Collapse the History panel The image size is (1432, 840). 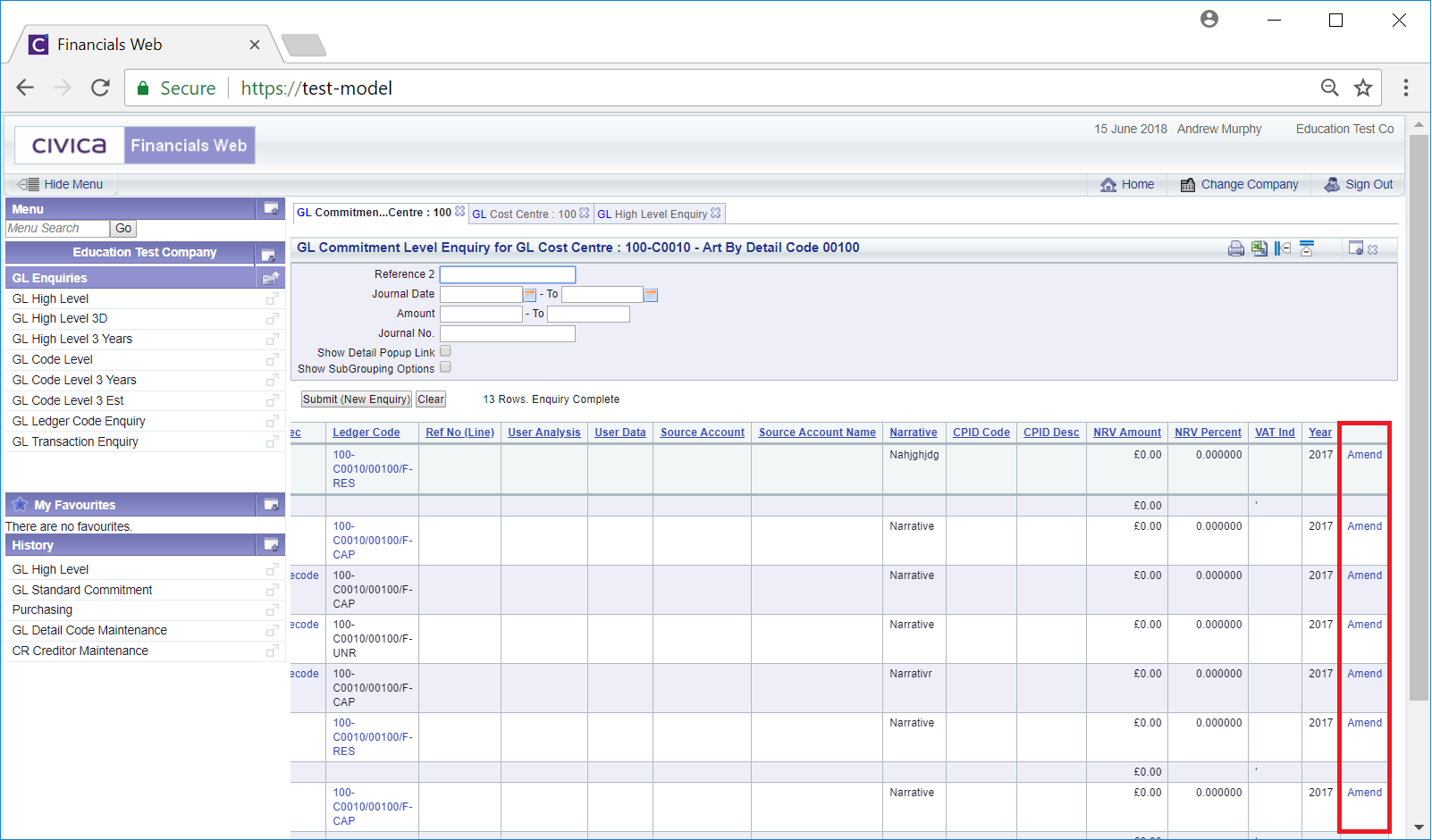coord(271,545)
